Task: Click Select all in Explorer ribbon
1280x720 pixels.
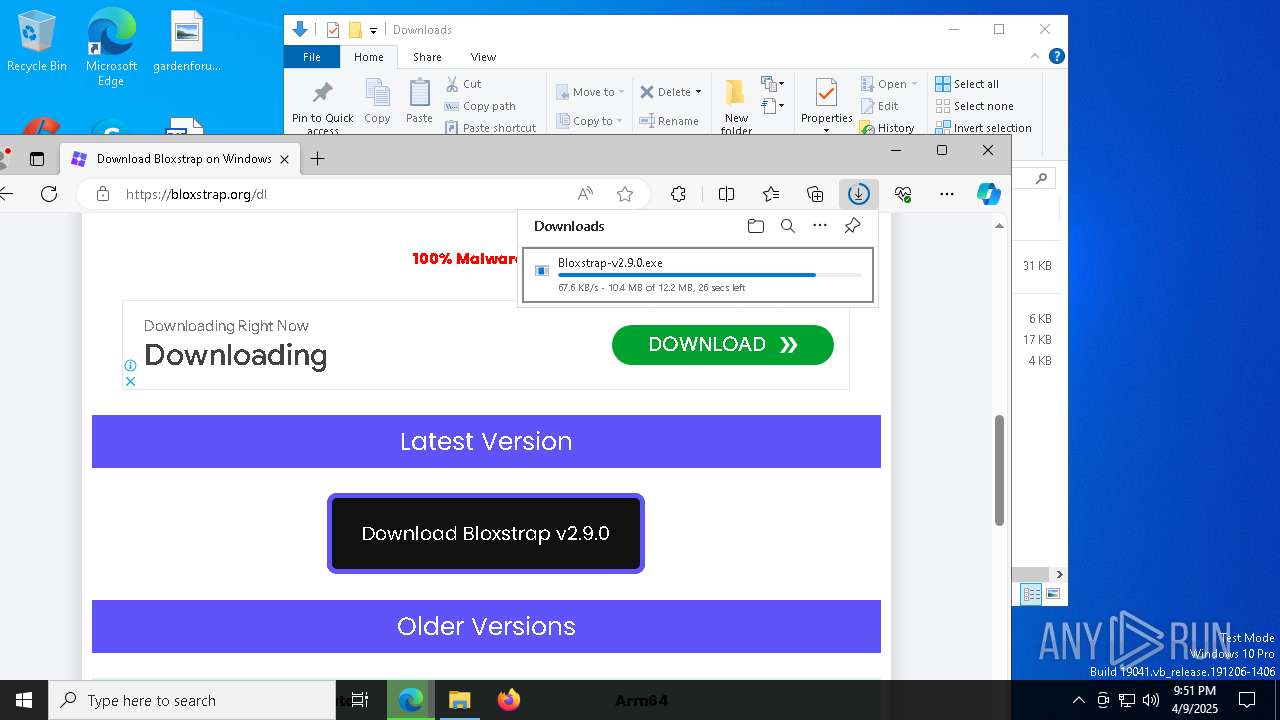Action: point(967,84)
